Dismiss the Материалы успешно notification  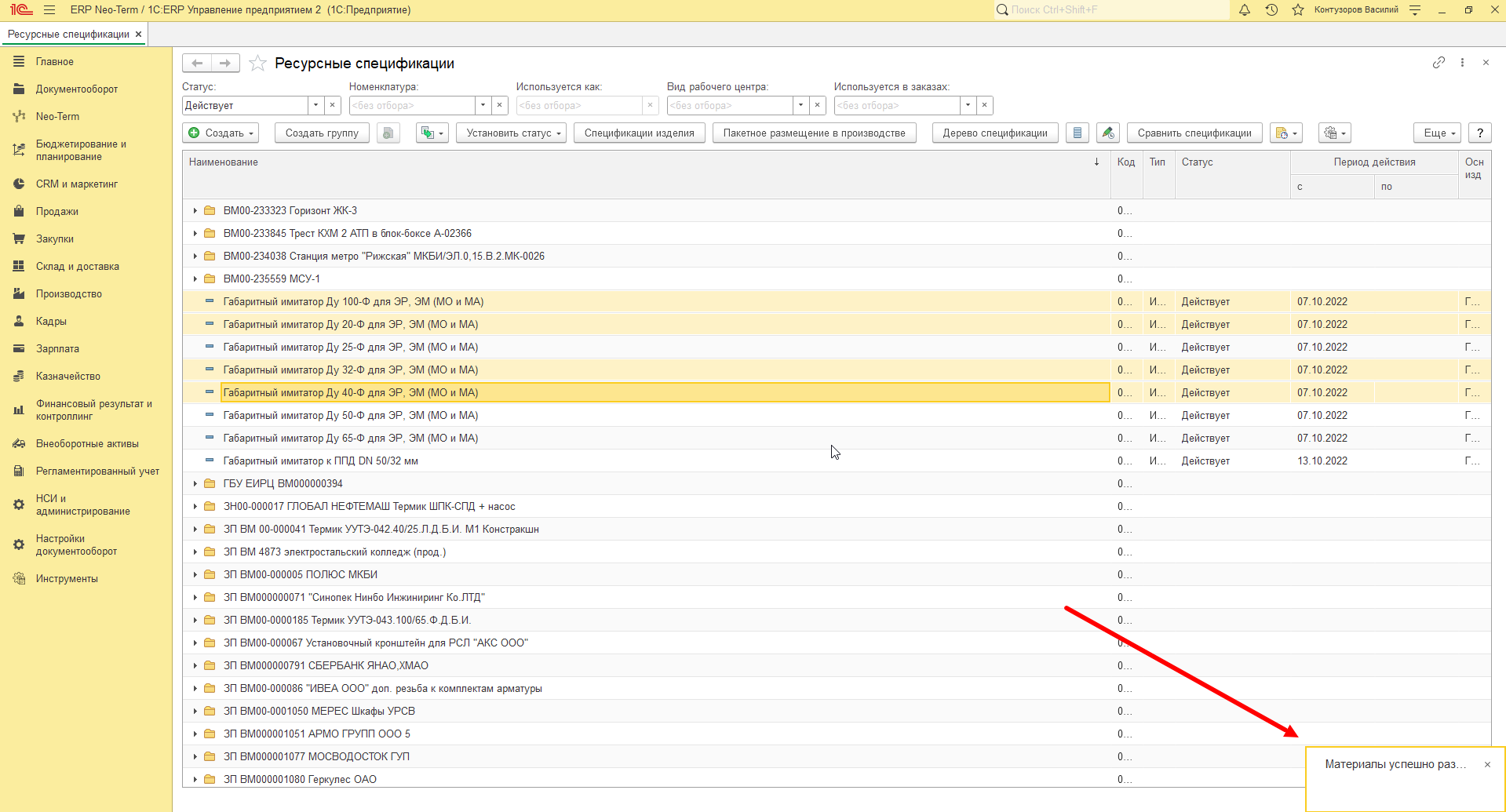(1487, 765)
